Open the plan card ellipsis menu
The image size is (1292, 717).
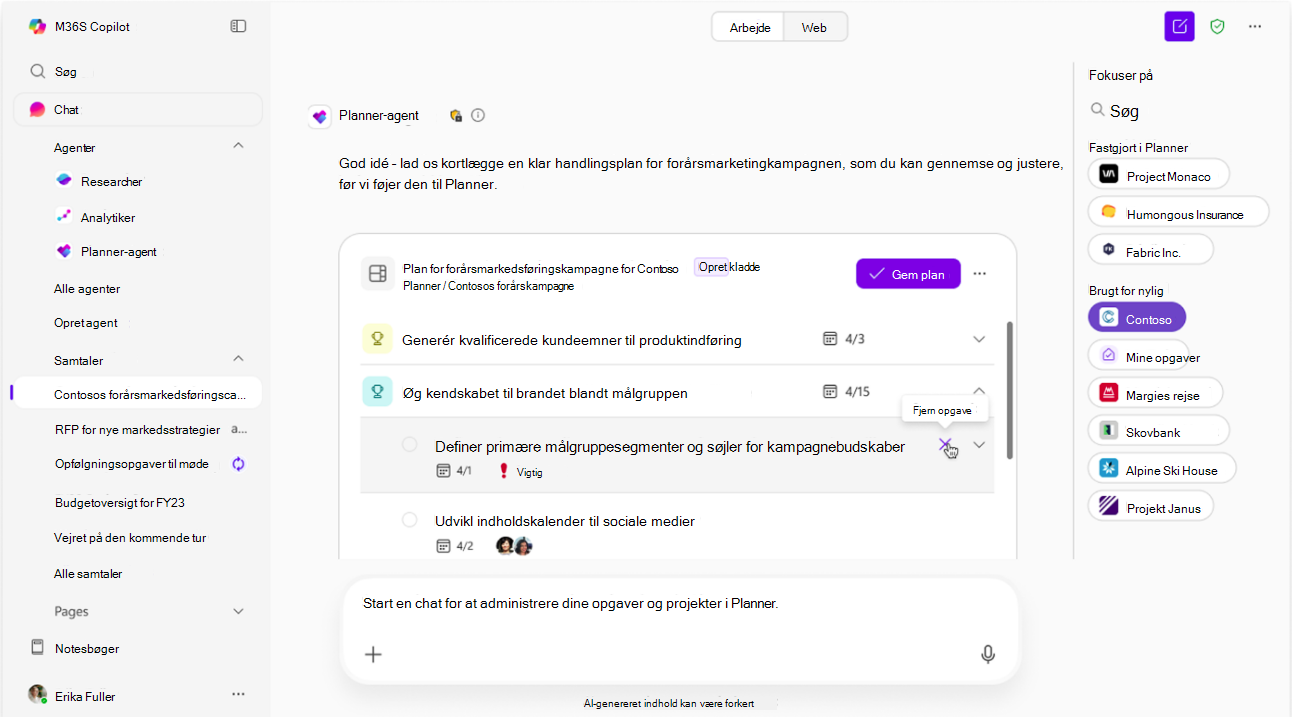(980, 274)
